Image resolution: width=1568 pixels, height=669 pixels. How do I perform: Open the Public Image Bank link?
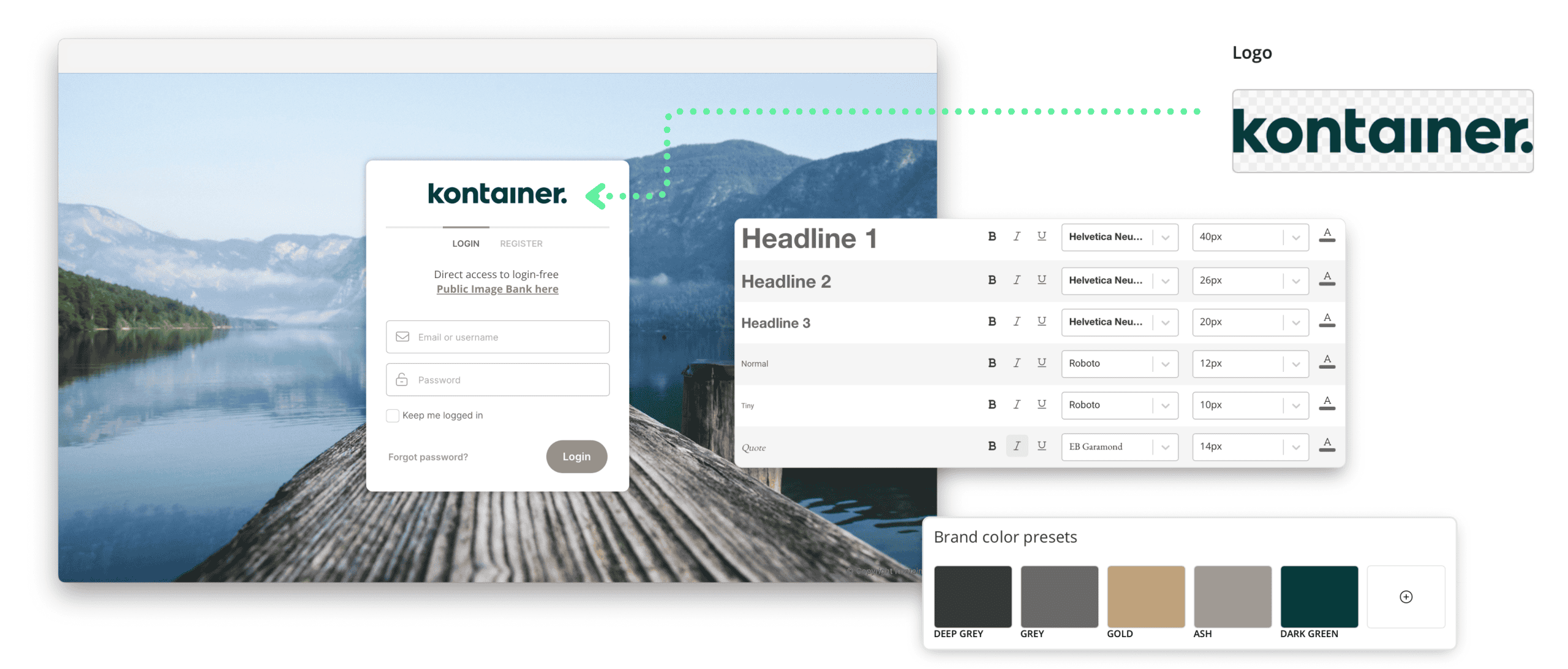point(497,289)
